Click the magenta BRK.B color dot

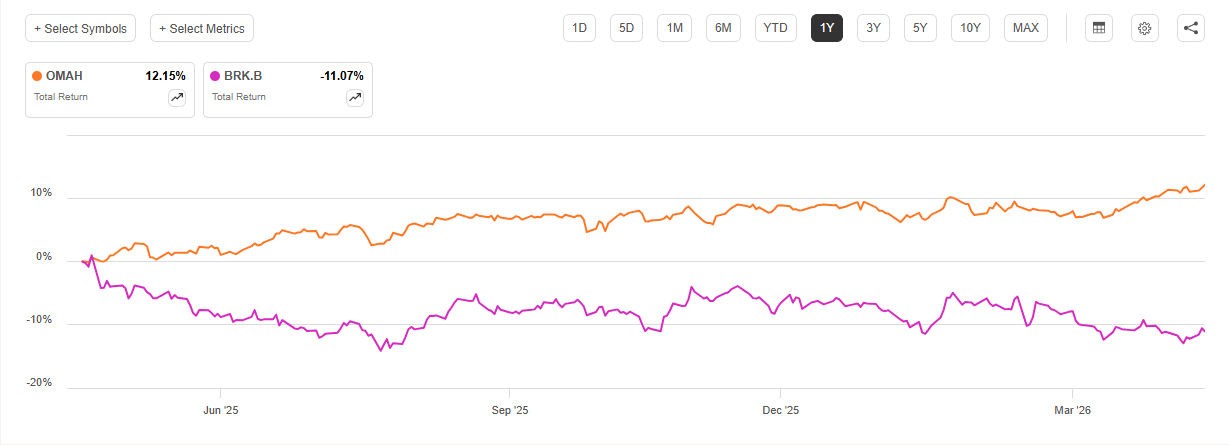[x=215, y=76]
